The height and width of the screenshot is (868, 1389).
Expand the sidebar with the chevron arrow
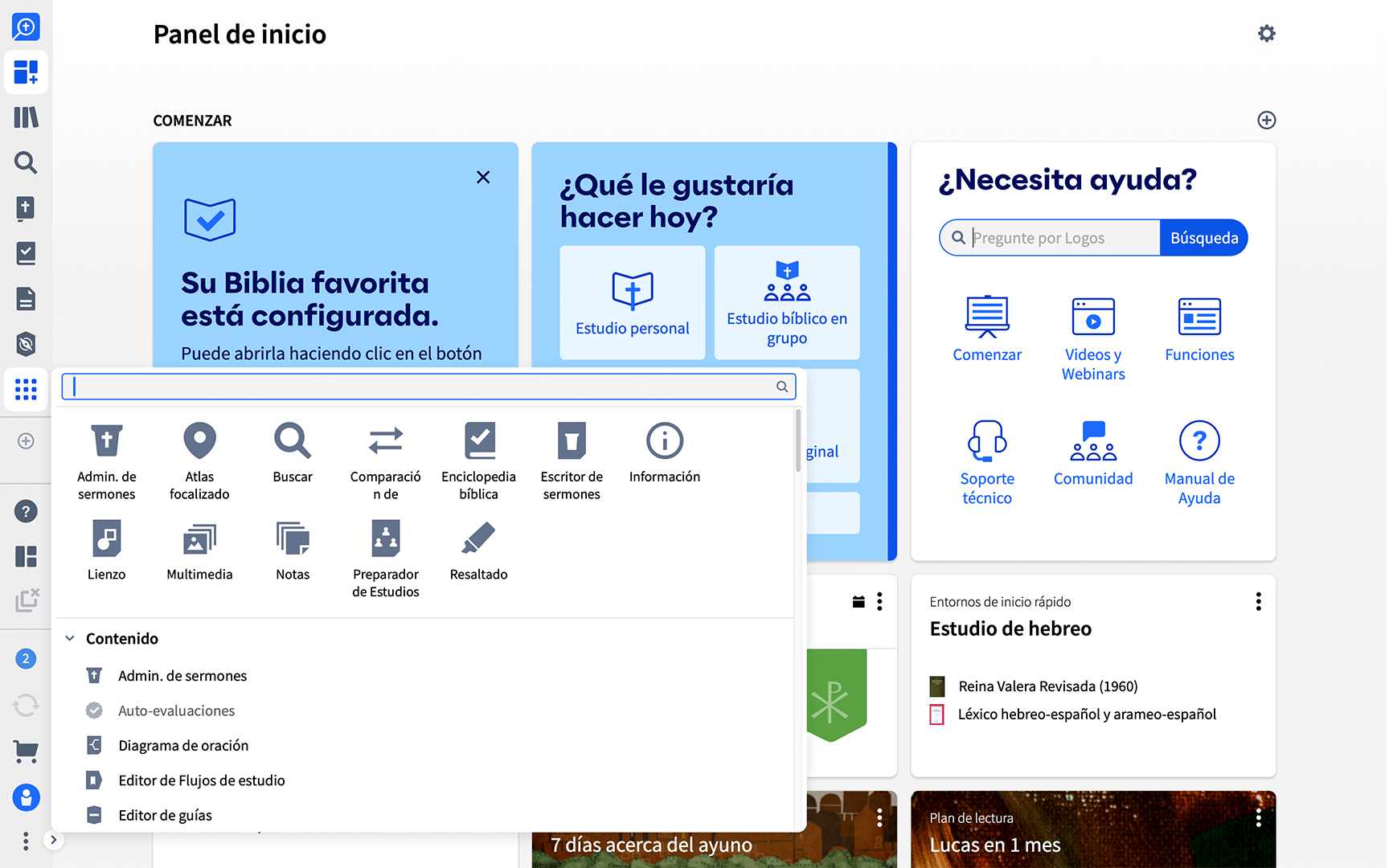53,841
